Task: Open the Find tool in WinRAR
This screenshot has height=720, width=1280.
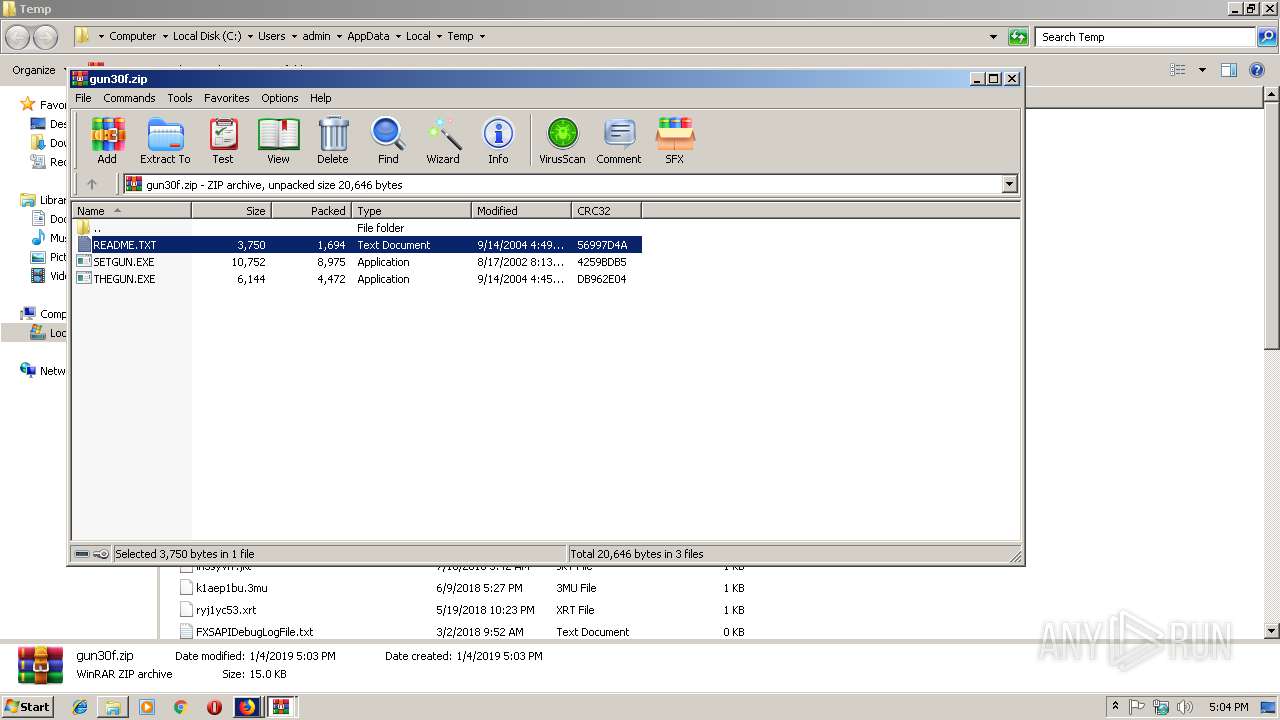Action: (x=388, y=140)
